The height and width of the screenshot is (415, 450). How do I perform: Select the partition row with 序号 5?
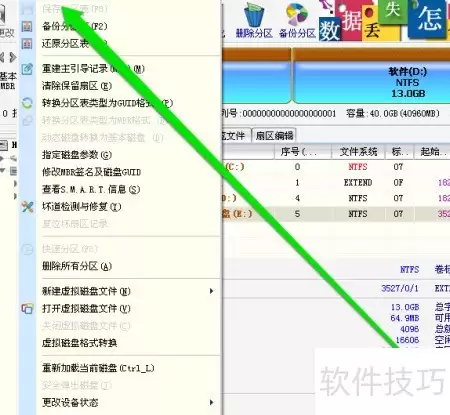pyautogui.click(x=336, y=214)
